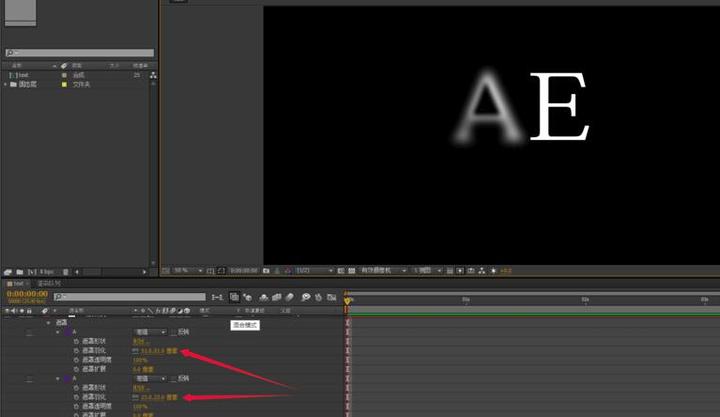720x417 pixels.
Task: Toggle the transparency grid button
Action: point(352,271)
